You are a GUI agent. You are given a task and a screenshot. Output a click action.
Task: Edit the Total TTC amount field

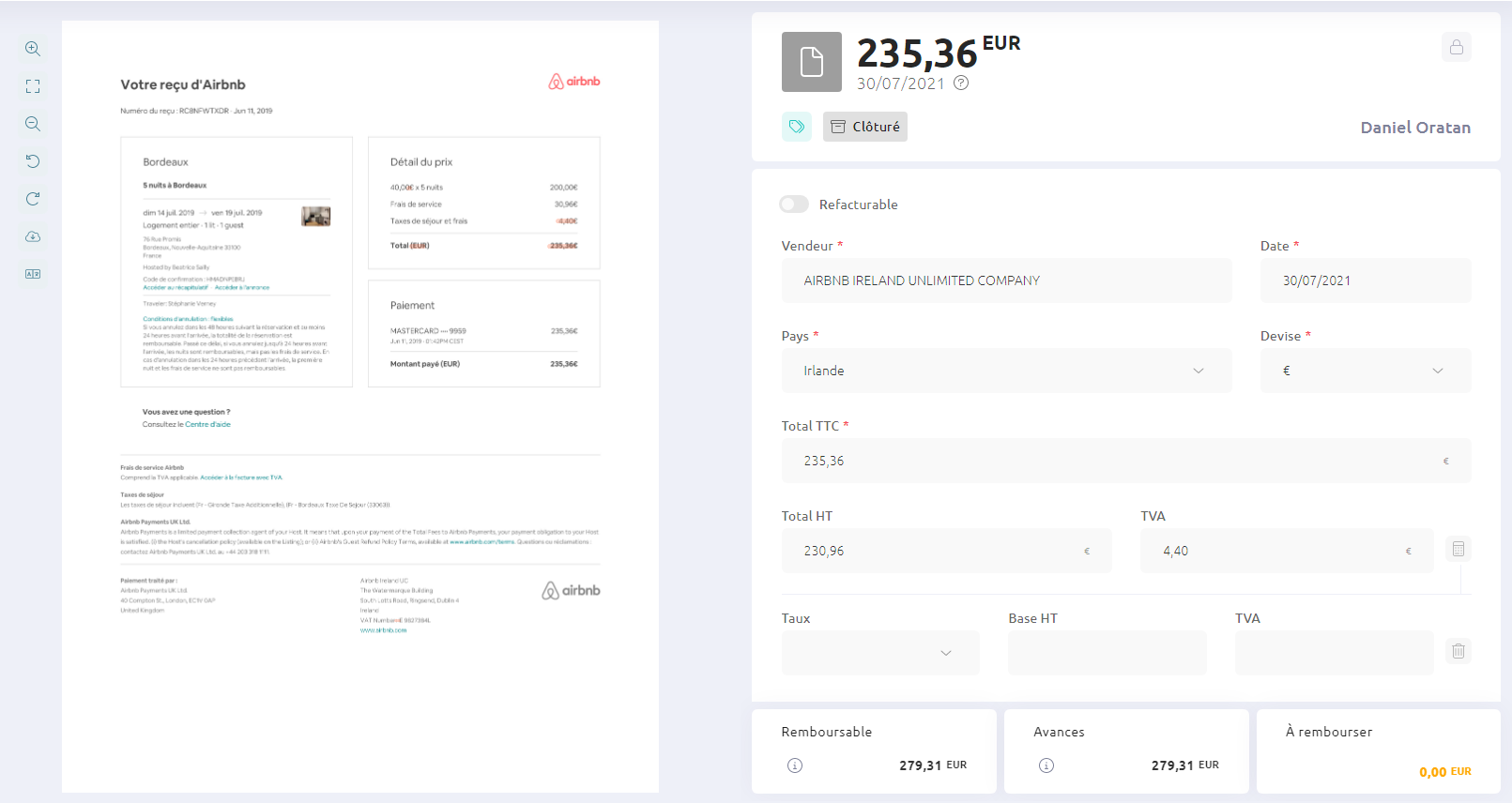coord(1126,461)
